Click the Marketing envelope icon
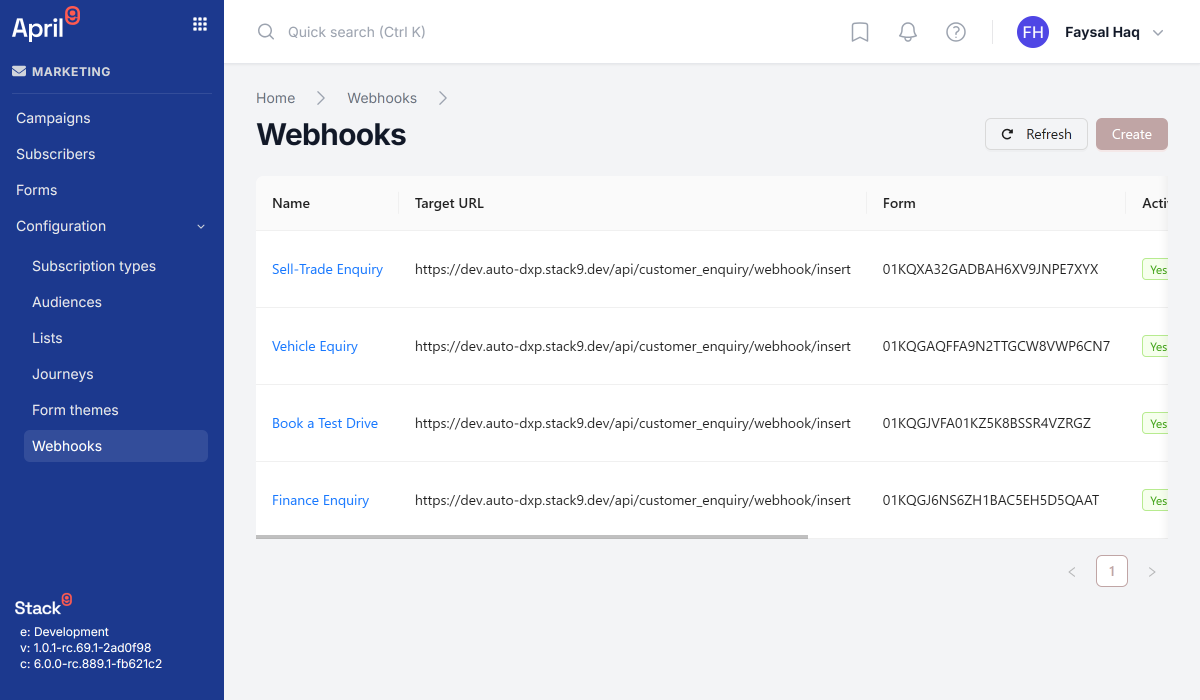The image size is (1200, 700). coord(19,71)
